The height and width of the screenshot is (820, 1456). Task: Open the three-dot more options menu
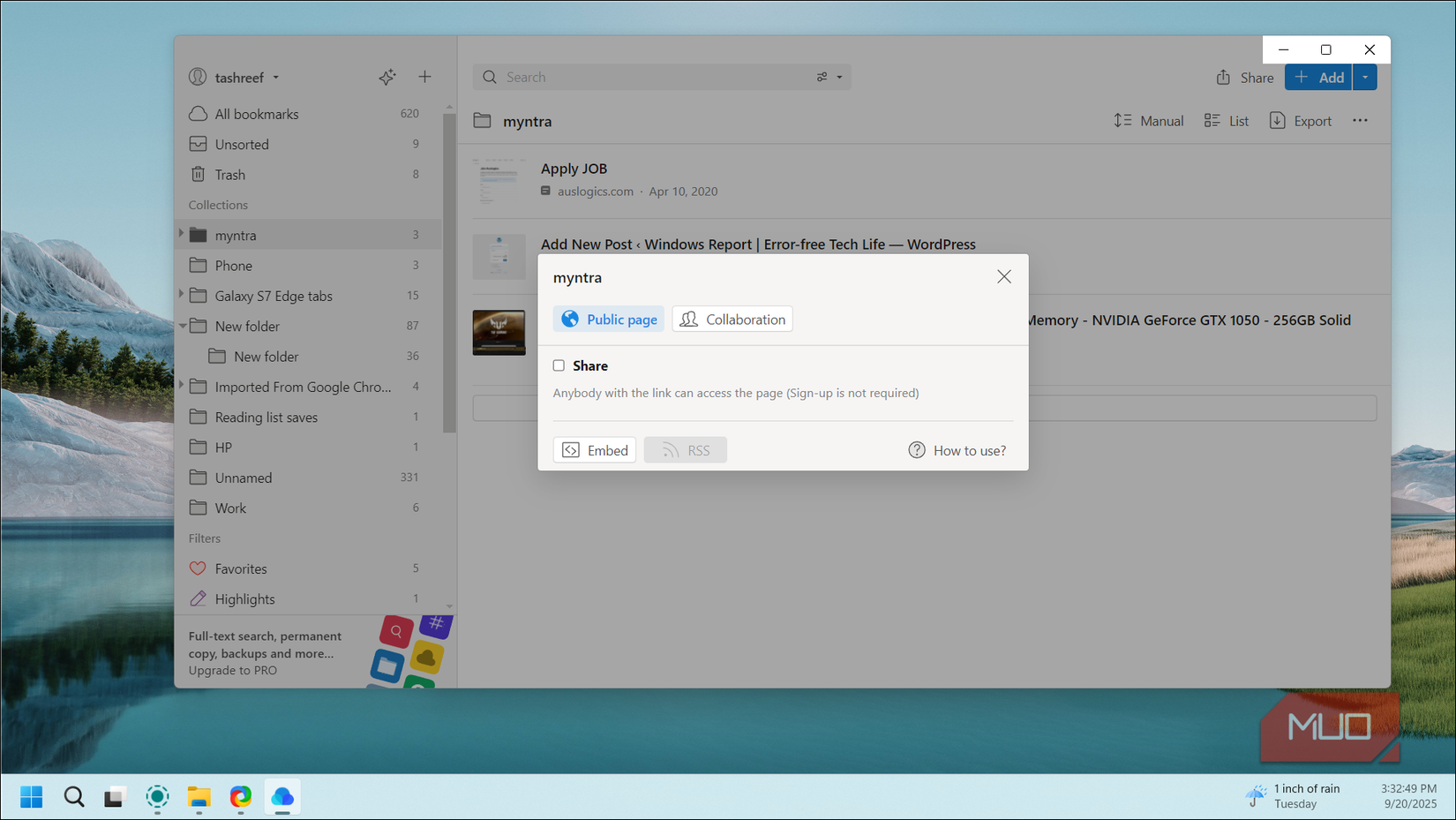click(1360, 121)
